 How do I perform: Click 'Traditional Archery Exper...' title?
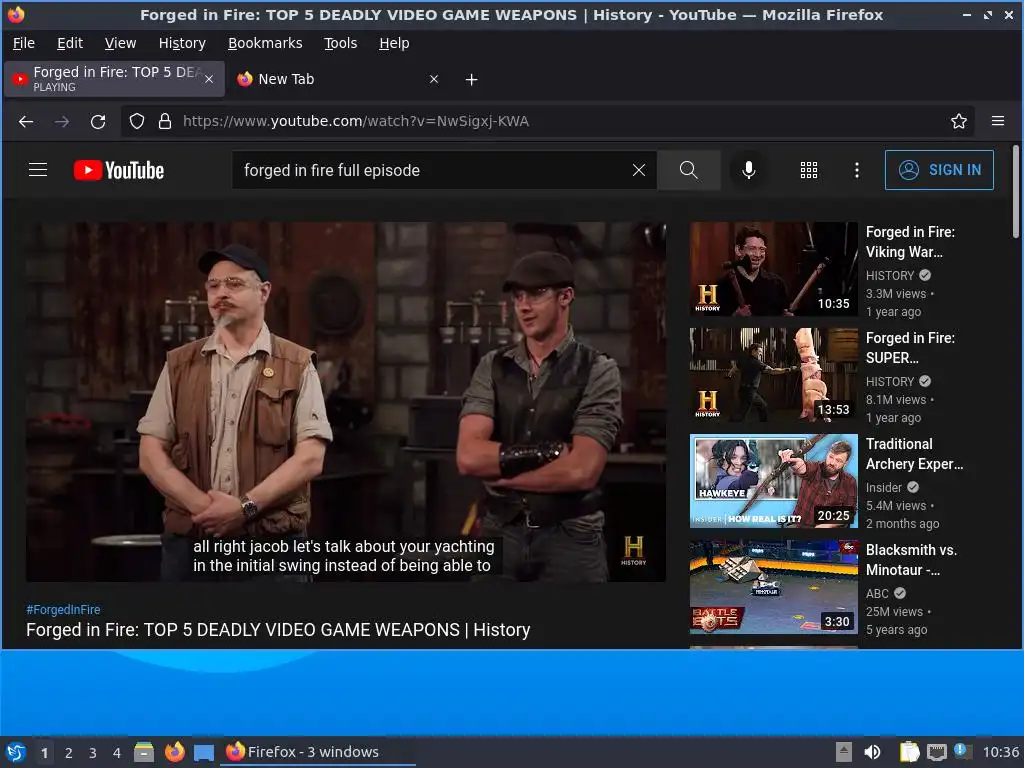tap(914, 454)
